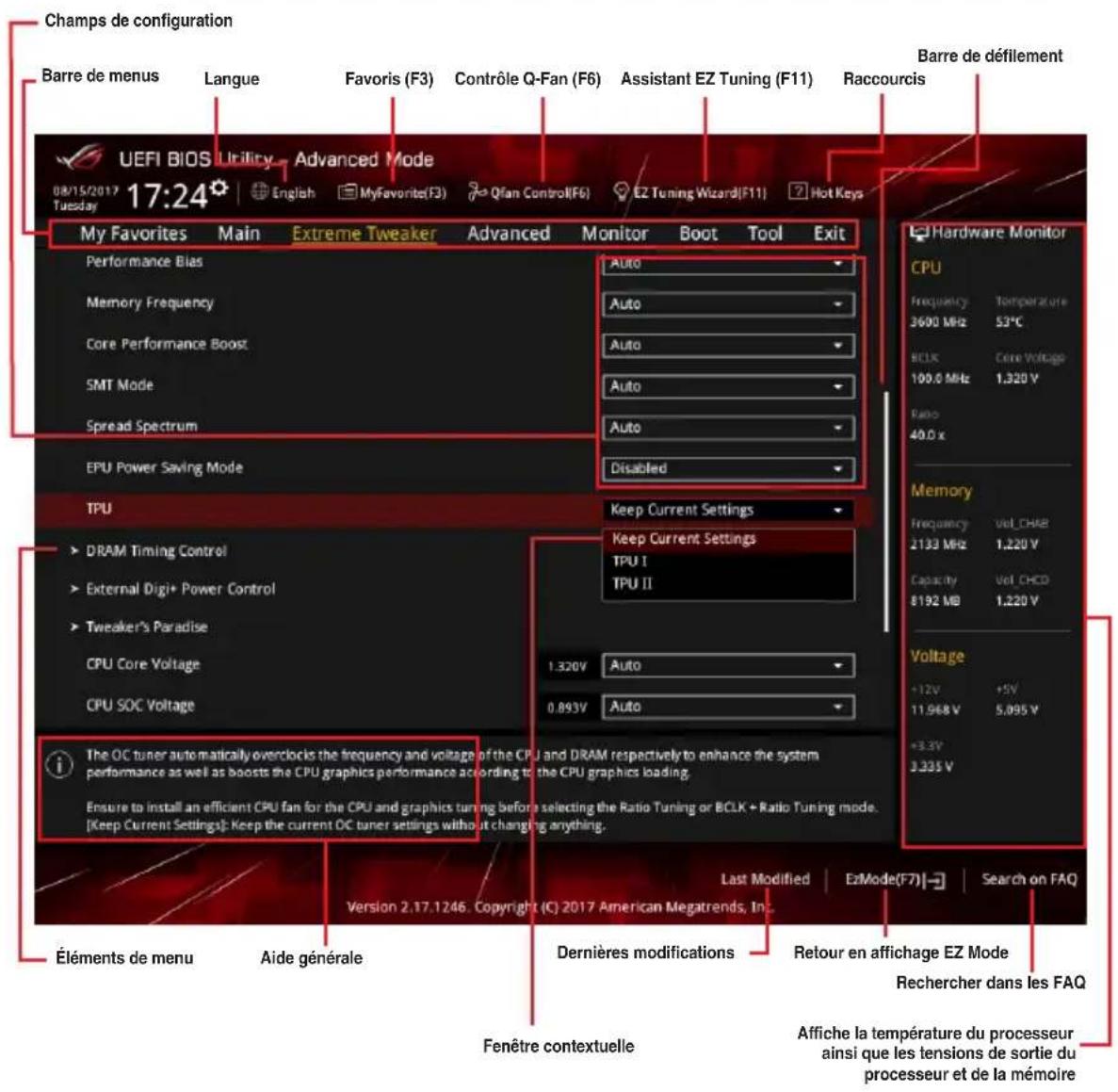Click the EzMode exit arrow icon
1118x1092 pixels.
point(934,880)
